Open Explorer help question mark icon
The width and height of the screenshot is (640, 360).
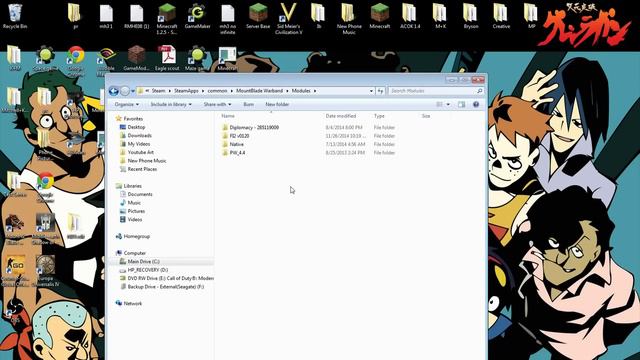coord(476,104)
